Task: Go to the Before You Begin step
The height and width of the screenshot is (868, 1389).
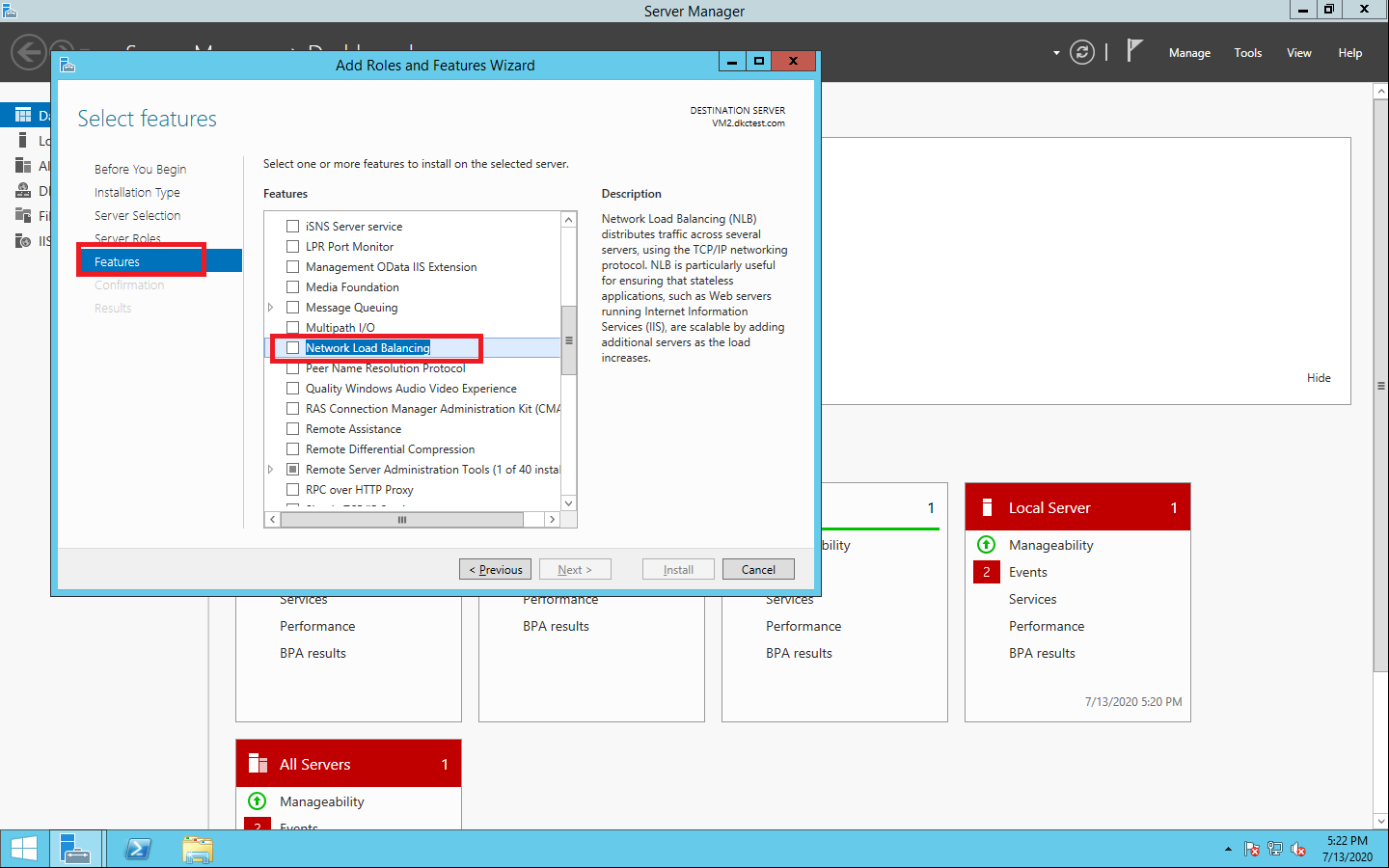Action: tap(141, 169)
